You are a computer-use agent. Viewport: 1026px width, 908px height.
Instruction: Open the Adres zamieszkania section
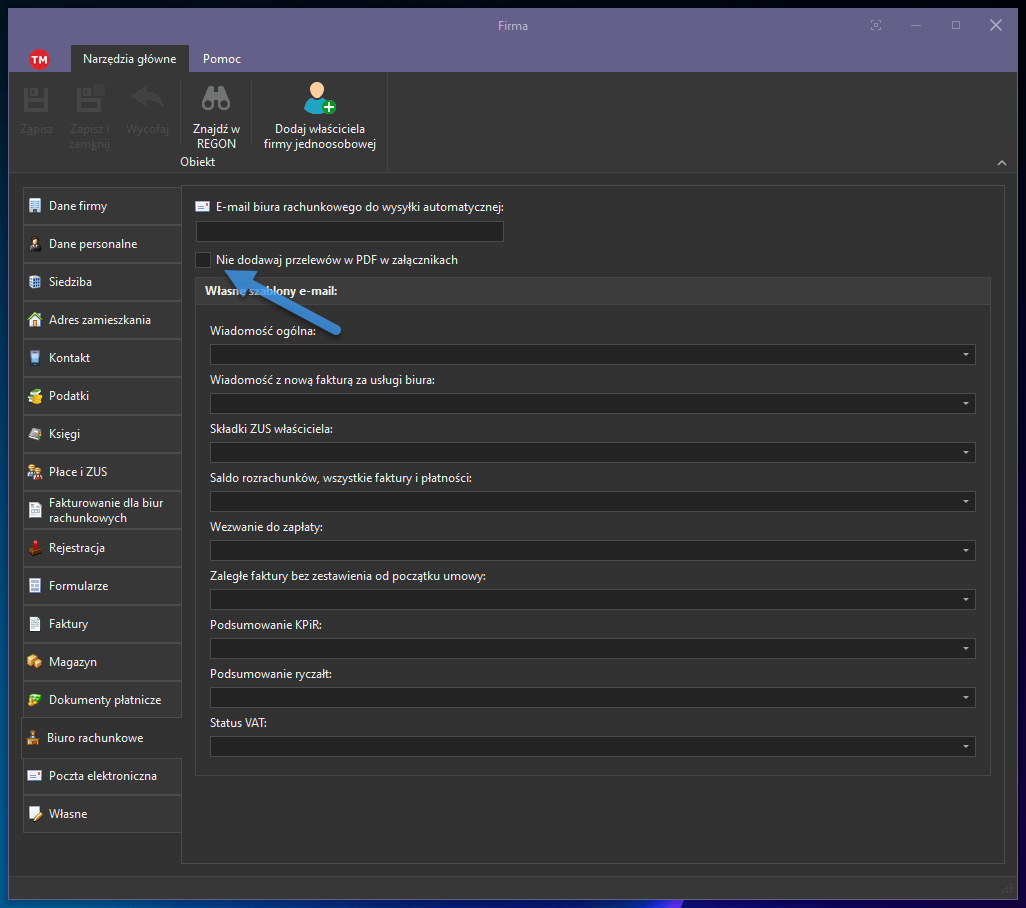[102, 320]
